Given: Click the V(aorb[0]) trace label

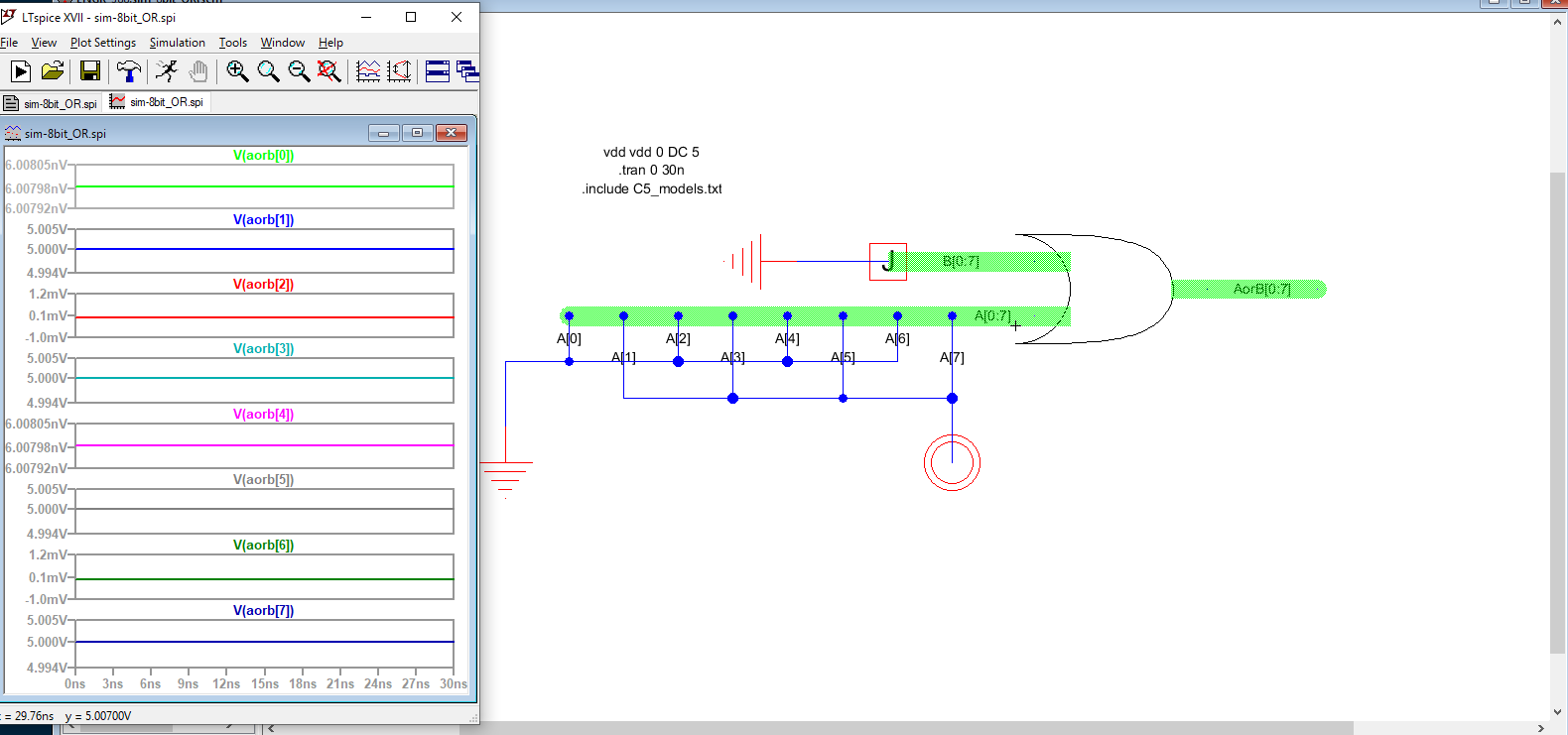Looking at the screenshot, I should [264, 155].
